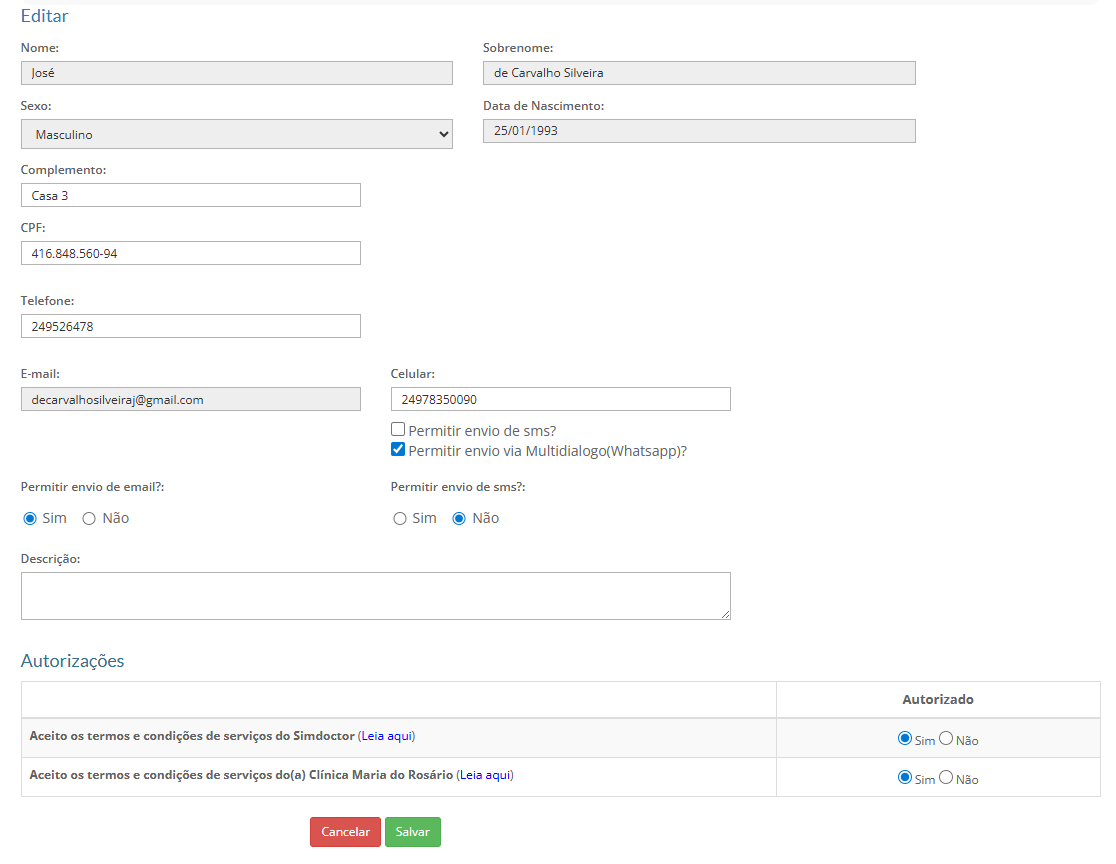
Task: Select 'Não' for Permitir envio de email
Action: [89, 518]
